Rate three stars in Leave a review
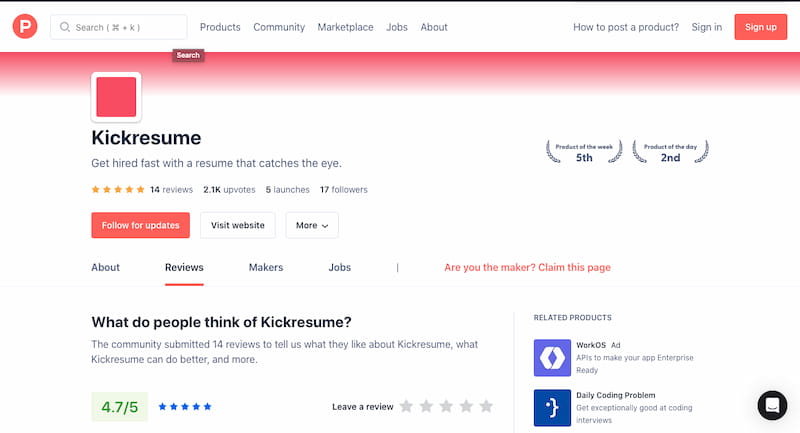 tap(446, 406)
